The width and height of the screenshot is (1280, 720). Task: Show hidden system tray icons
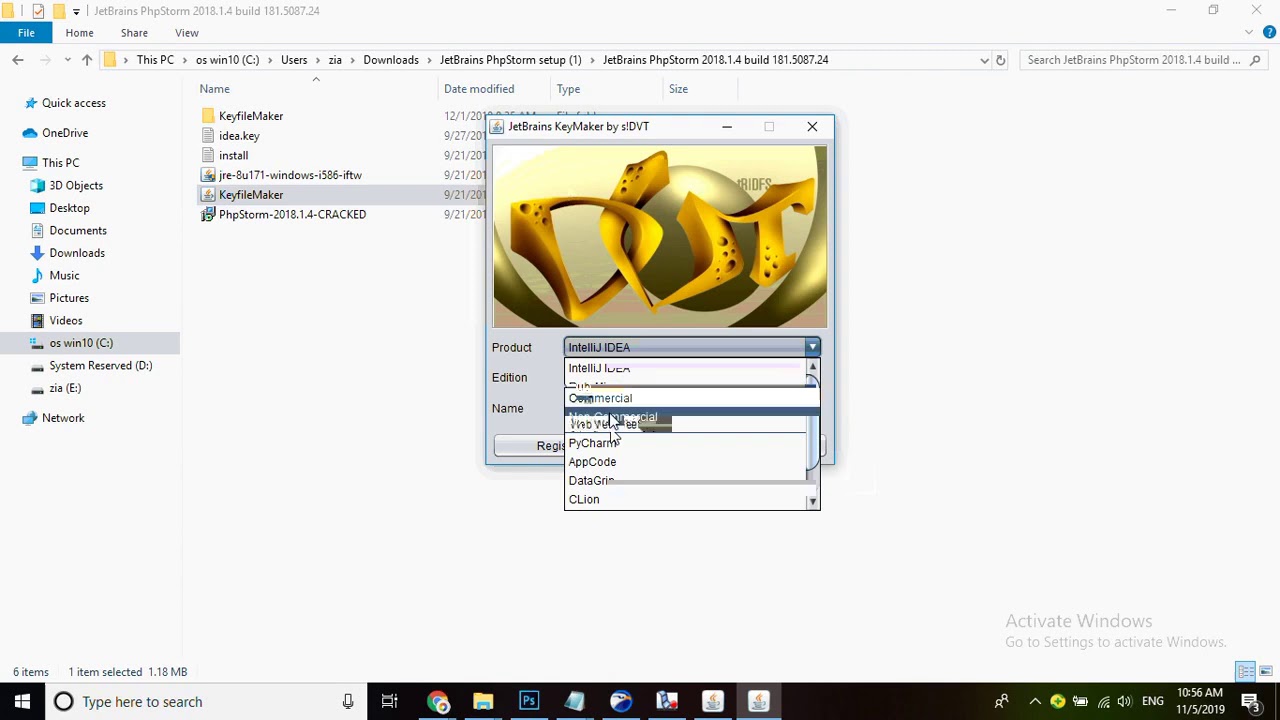tap(1035, 702)
